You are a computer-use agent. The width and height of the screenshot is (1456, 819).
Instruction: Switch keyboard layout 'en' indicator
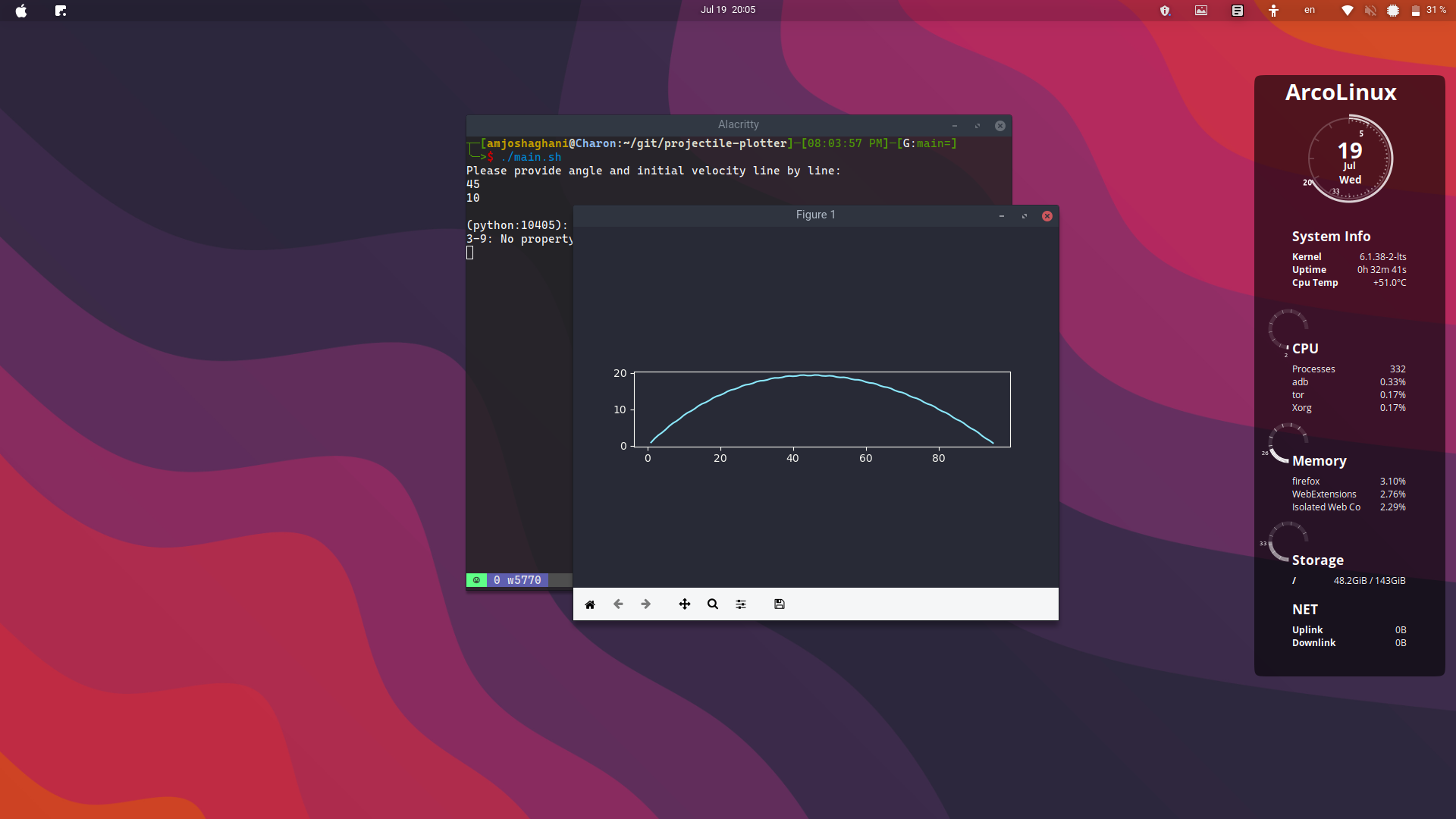(x=1310, y=10)
